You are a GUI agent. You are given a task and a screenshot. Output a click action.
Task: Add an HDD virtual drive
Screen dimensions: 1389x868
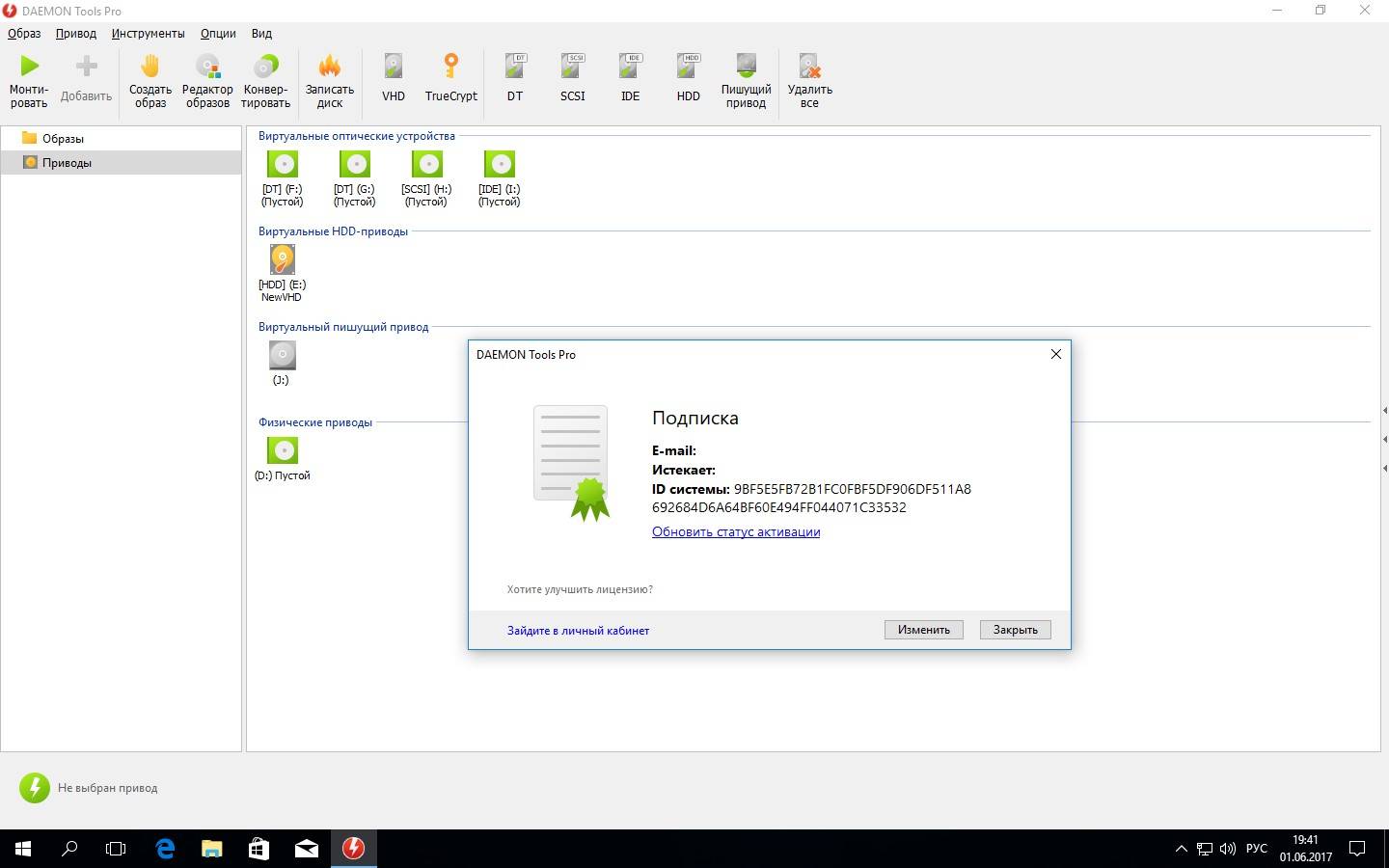coord(689,66)
